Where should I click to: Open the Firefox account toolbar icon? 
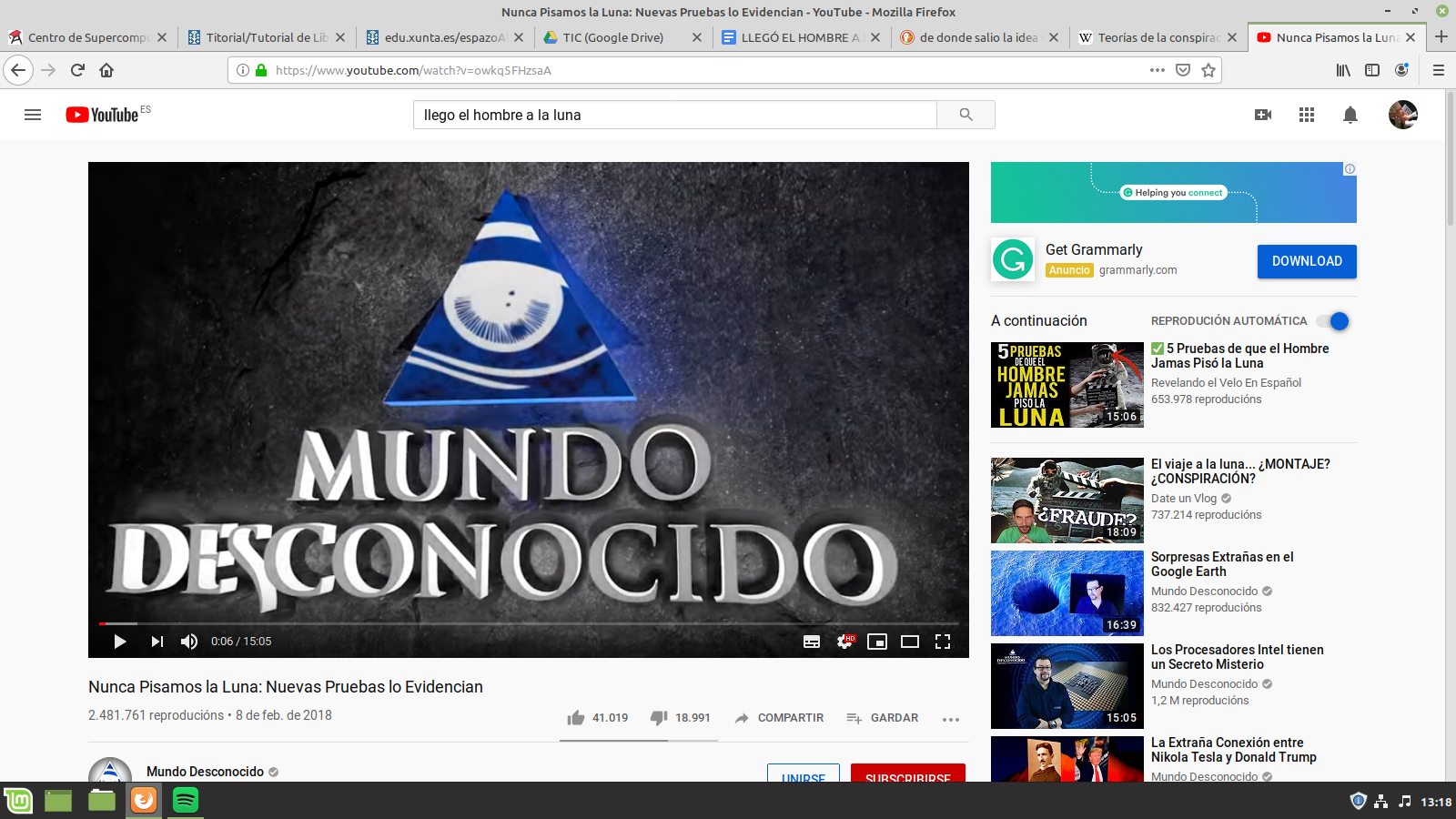(x=1401, y=70)
